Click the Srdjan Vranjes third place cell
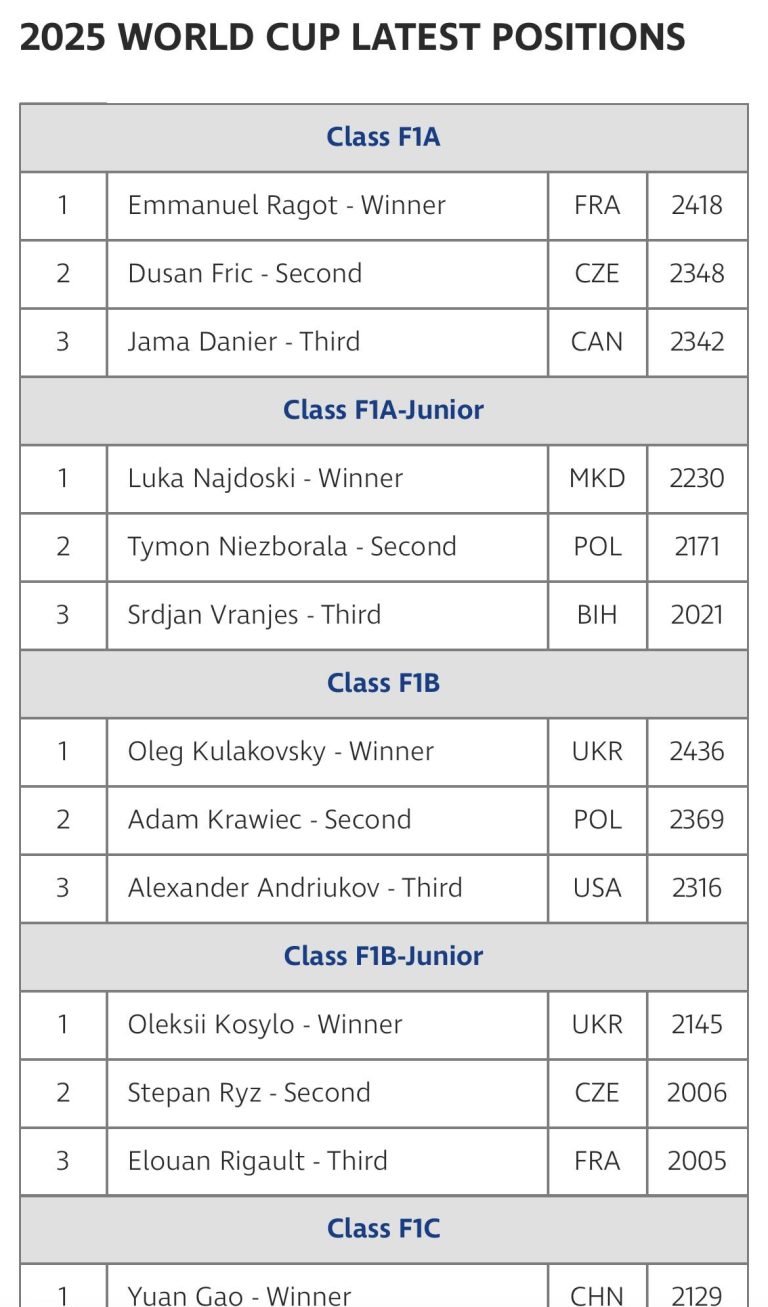Image resolution: width=768 pixels, height=1307 pixels. [254, 614]
